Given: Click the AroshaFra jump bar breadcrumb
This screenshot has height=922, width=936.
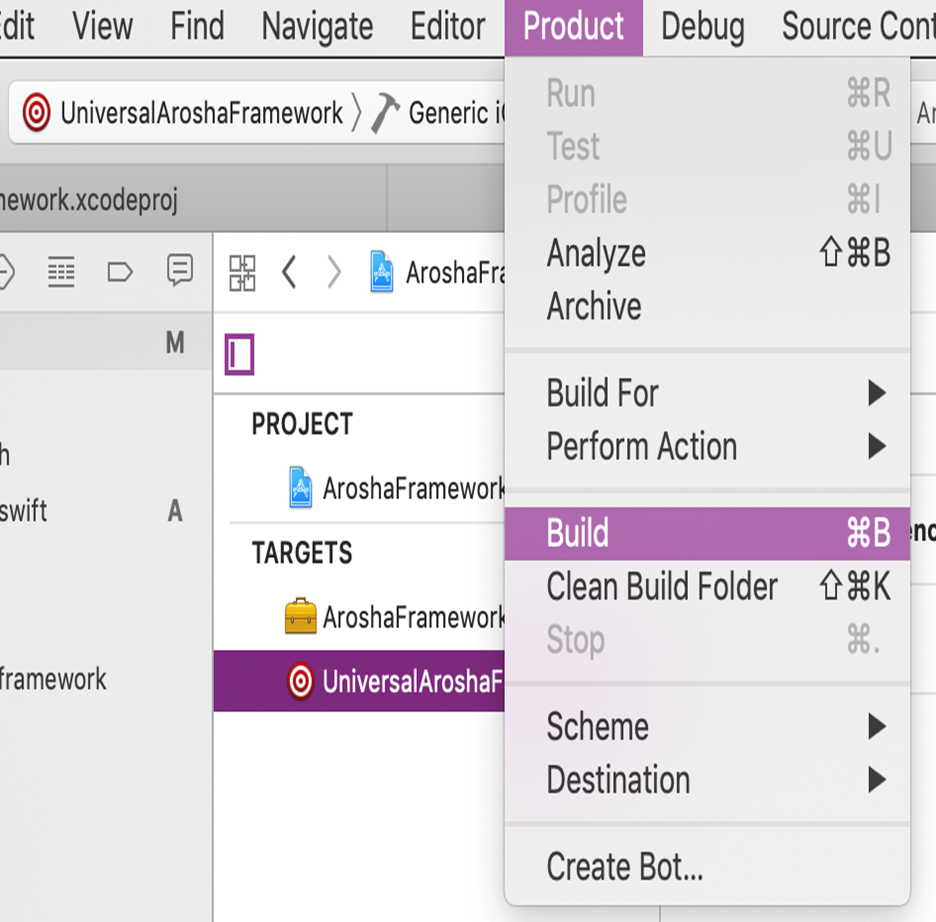Looking at the screenshot, I should click(x=455, y=273).
